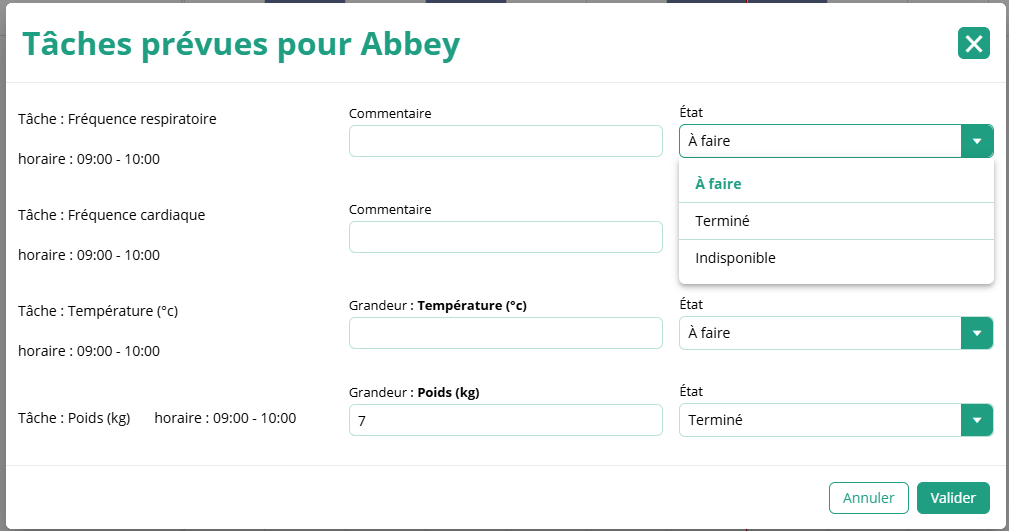This screenshot has width=1009, height=531.
Task: Click the Poids field containing 7
Action: point(505,420)
